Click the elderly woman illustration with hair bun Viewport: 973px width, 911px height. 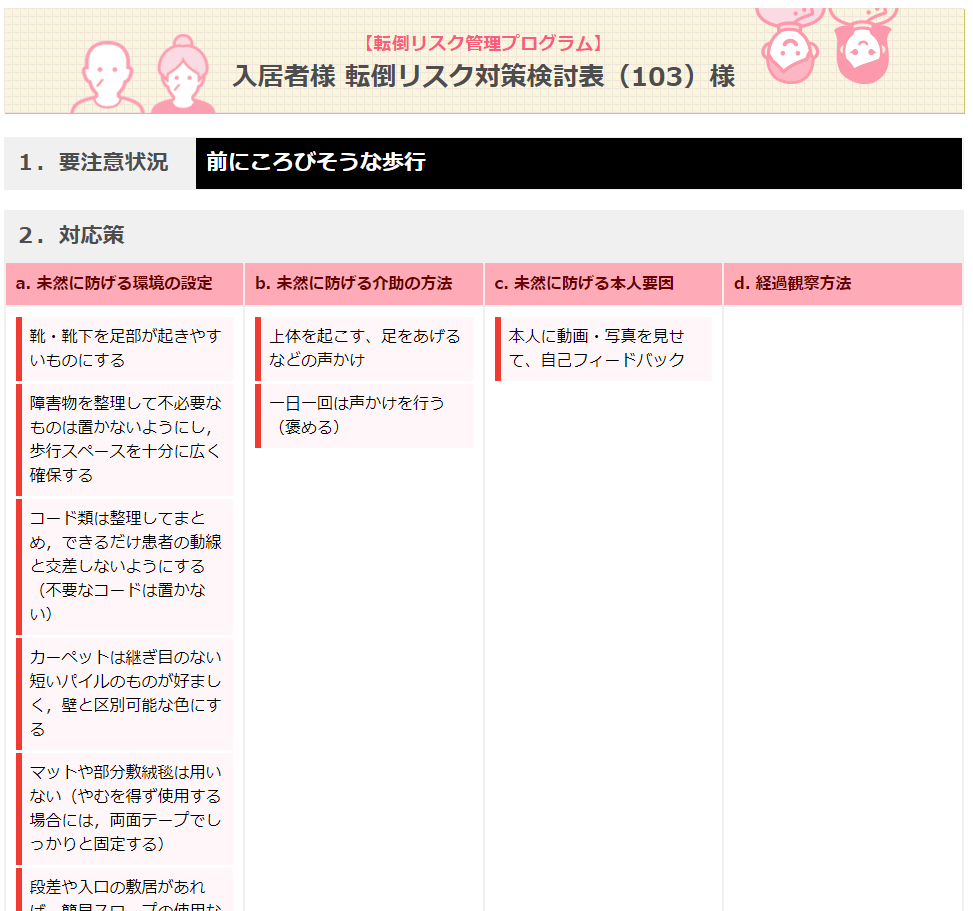coord(182,76)
